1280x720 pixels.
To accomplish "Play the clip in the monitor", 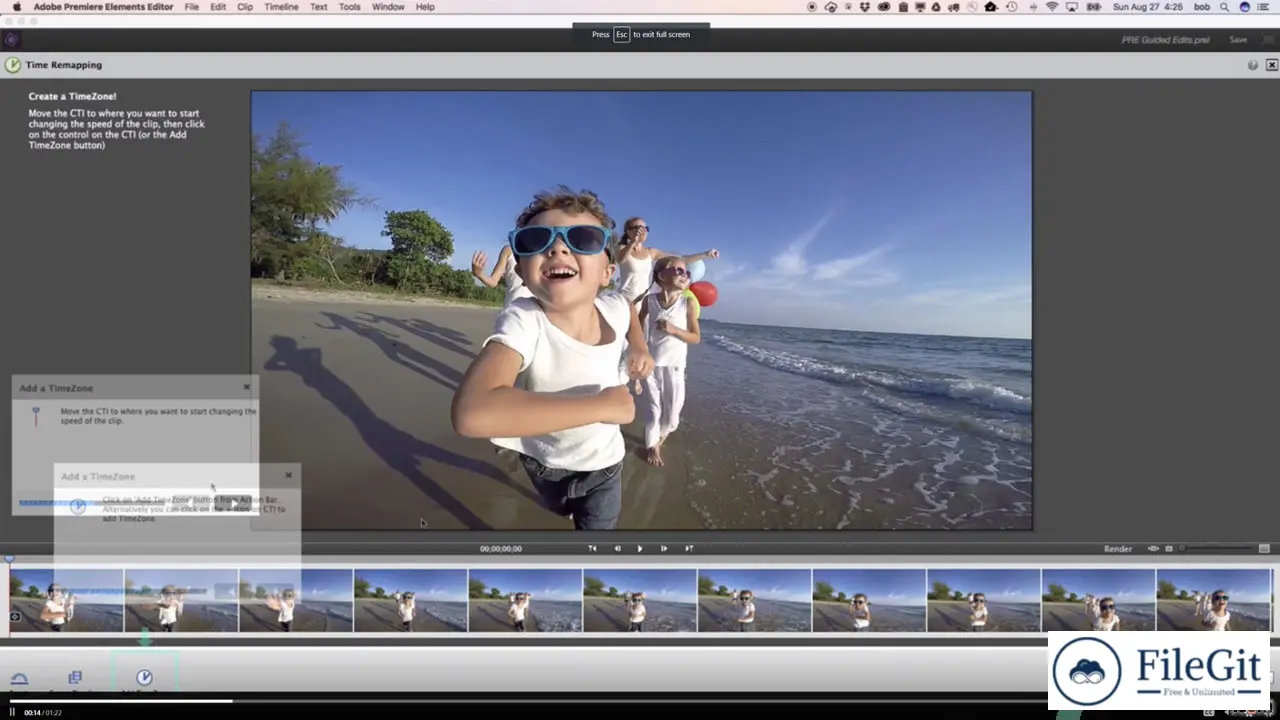I will (640, 548).
